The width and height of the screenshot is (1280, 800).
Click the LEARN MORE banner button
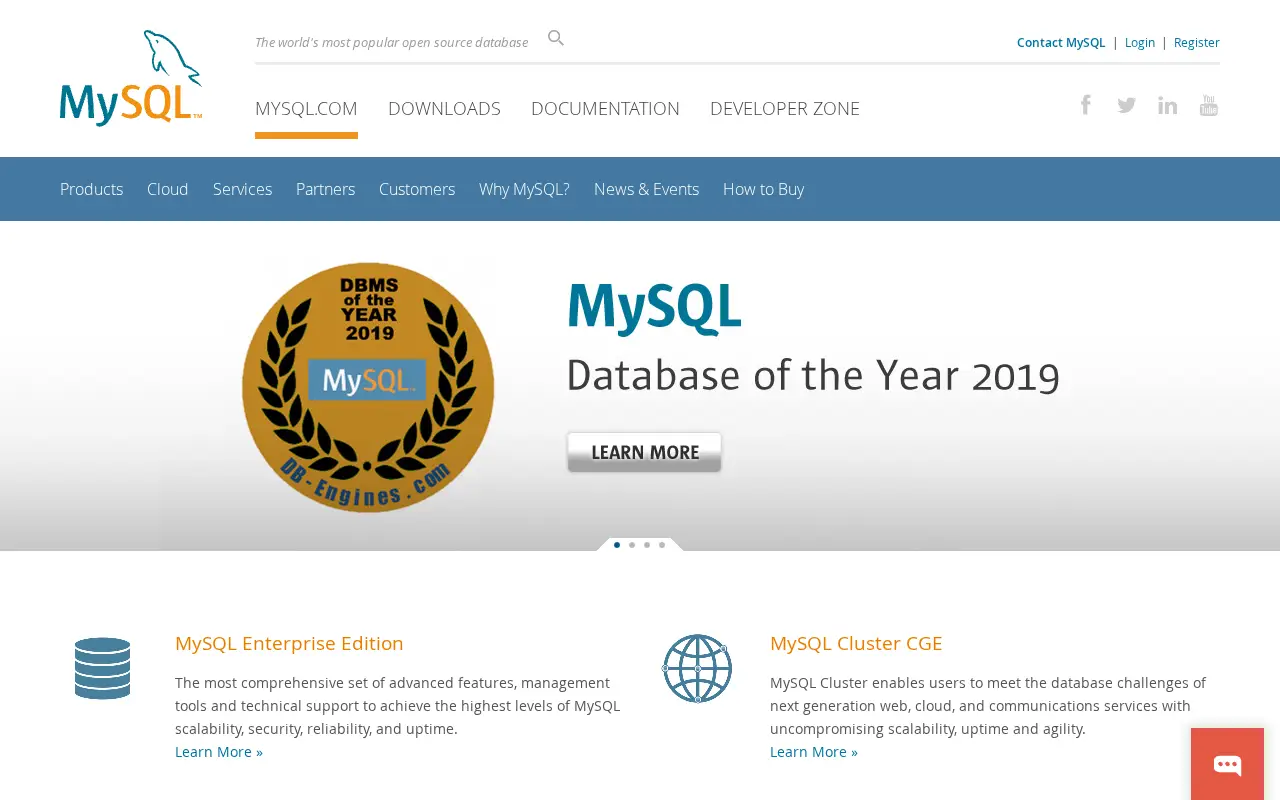pos(644,452)
